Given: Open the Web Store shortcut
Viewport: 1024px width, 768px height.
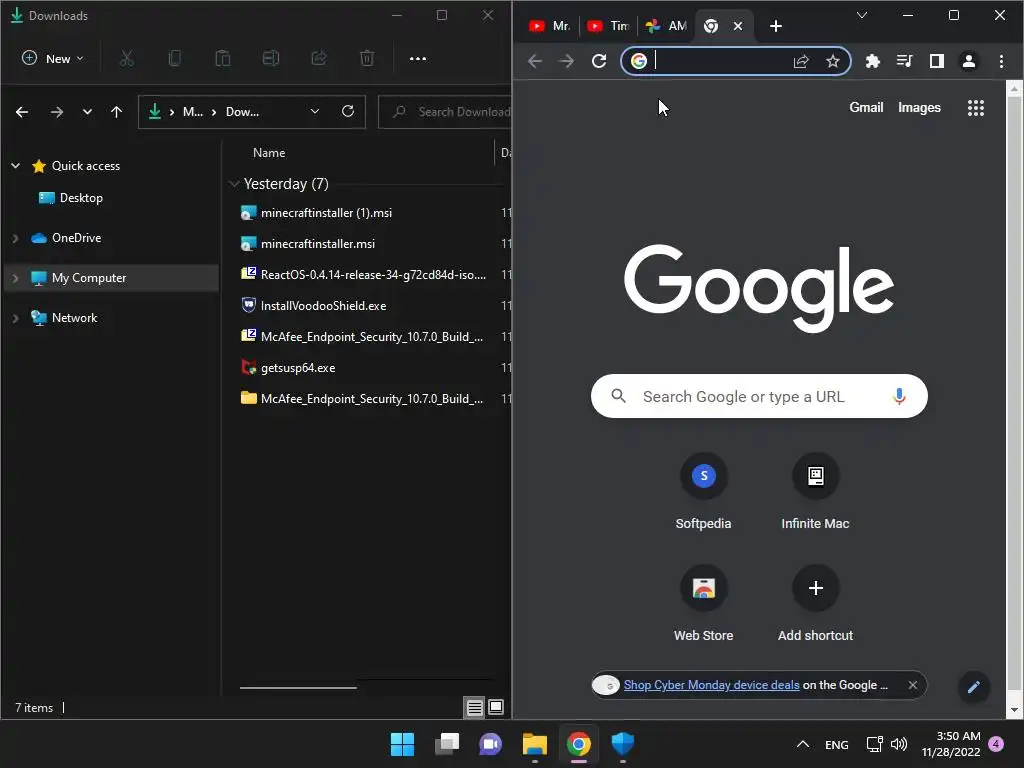Looking at the screenshot, I should click(703, 604).
